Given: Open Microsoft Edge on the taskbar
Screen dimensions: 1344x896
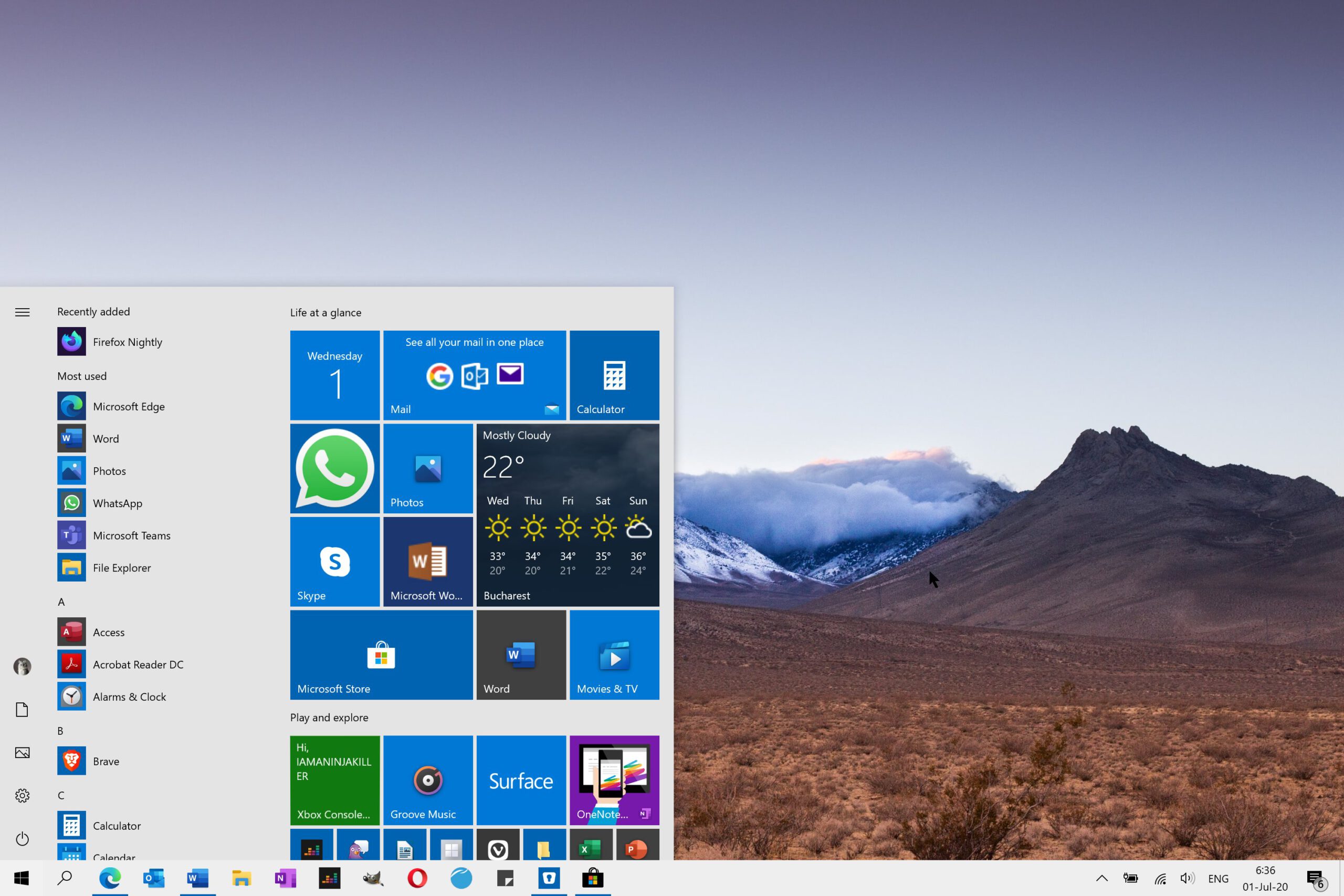Looking at the screenshot, I should [x=110, y=878].
